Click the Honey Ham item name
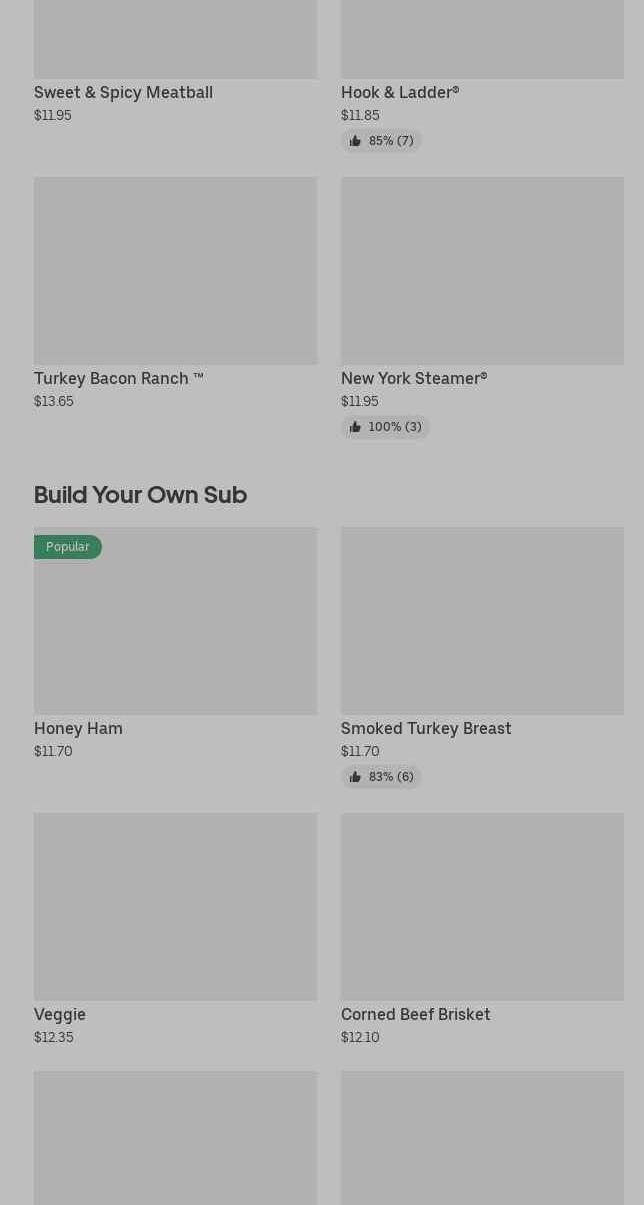Image resolution: width=644 pixels, height=1205 pixels. click(78, 728)
